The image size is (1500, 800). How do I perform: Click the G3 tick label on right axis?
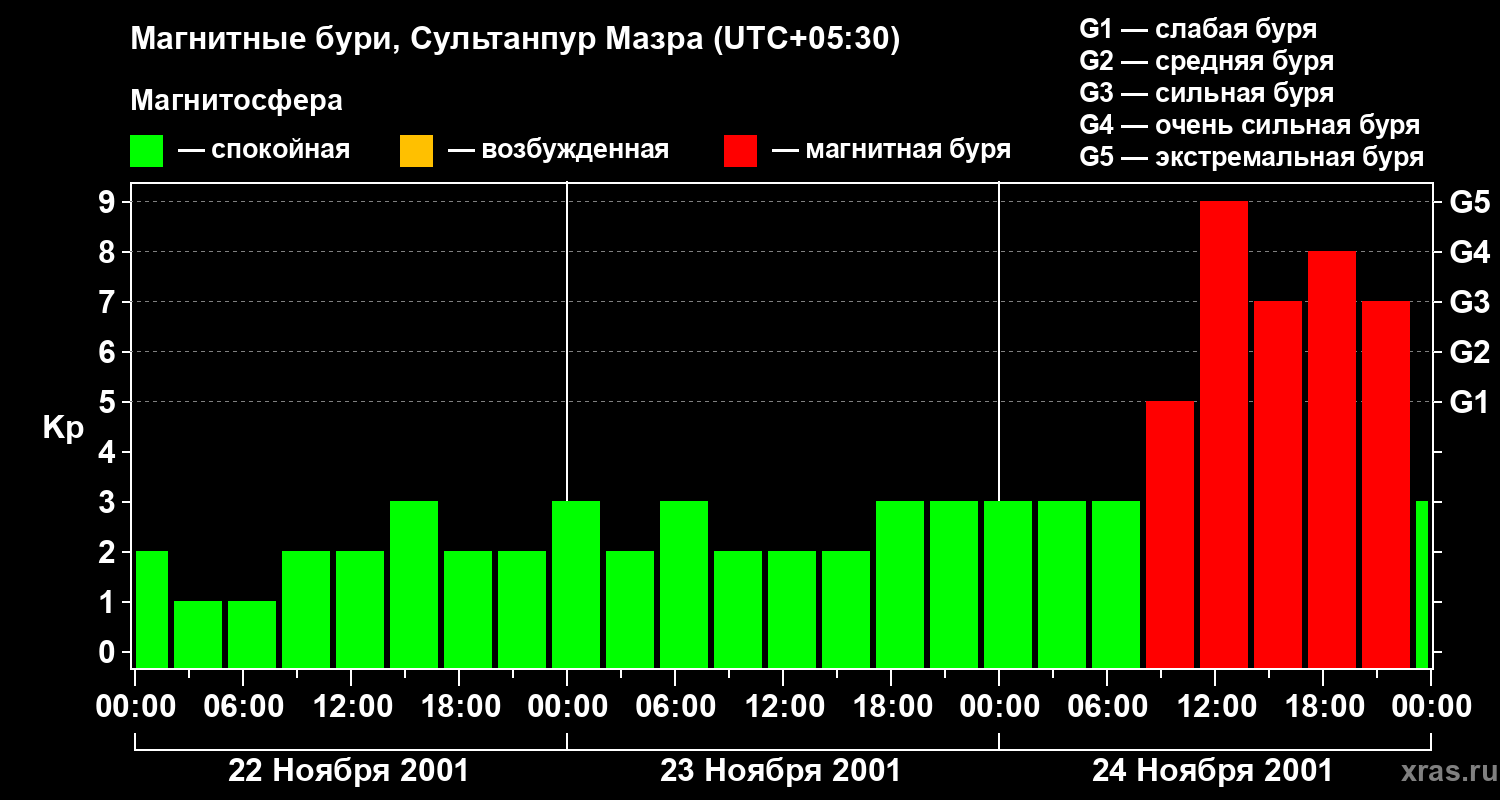[x=1469, y=303]
